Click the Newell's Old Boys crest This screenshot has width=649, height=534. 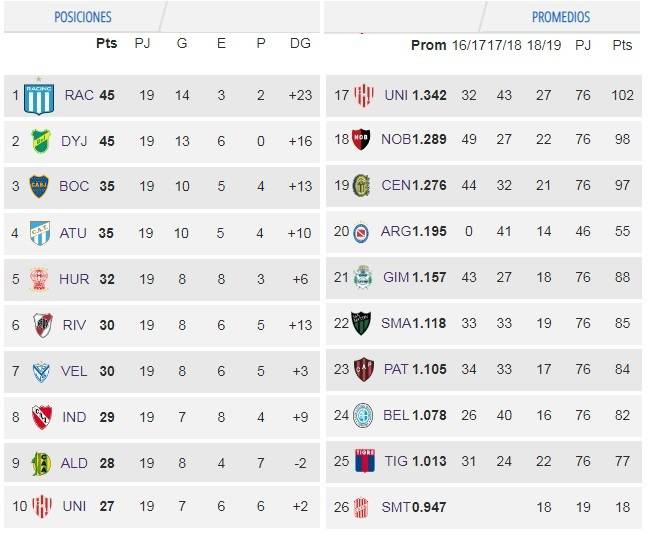click(361, 139)
